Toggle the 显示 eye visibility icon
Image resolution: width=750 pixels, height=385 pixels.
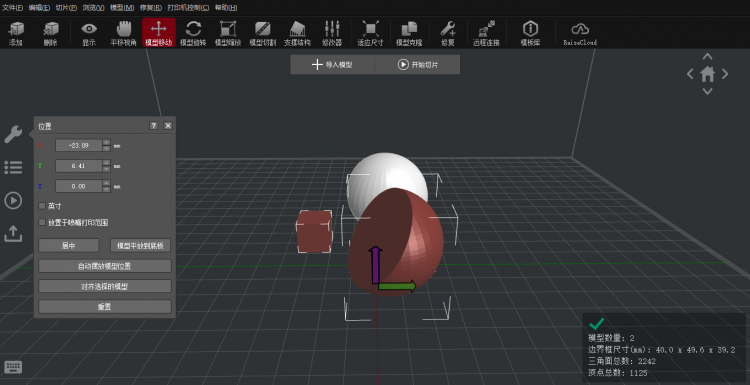89,33
